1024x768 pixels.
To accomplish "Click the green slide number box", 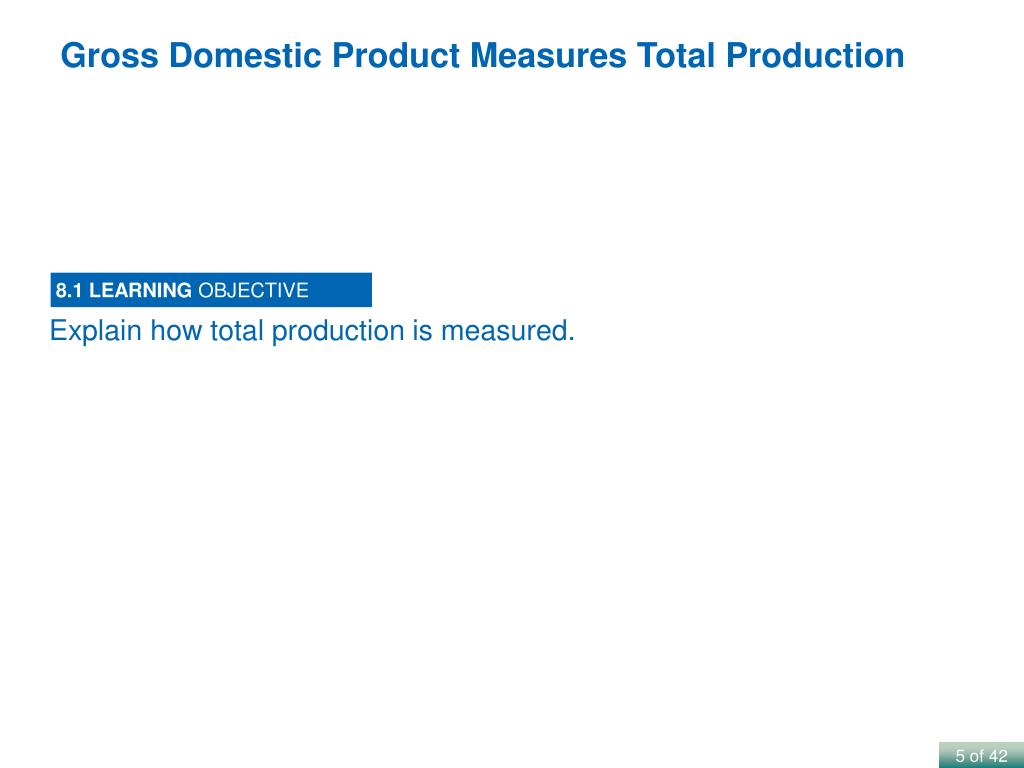I will 982,755.
